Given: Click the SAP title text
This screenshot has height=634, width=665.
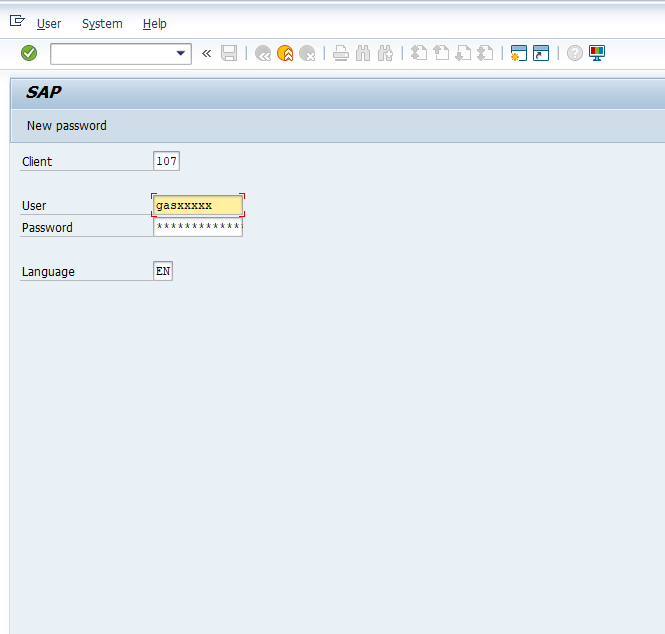Looking at the screenshot, I should (x=44, y=92).
